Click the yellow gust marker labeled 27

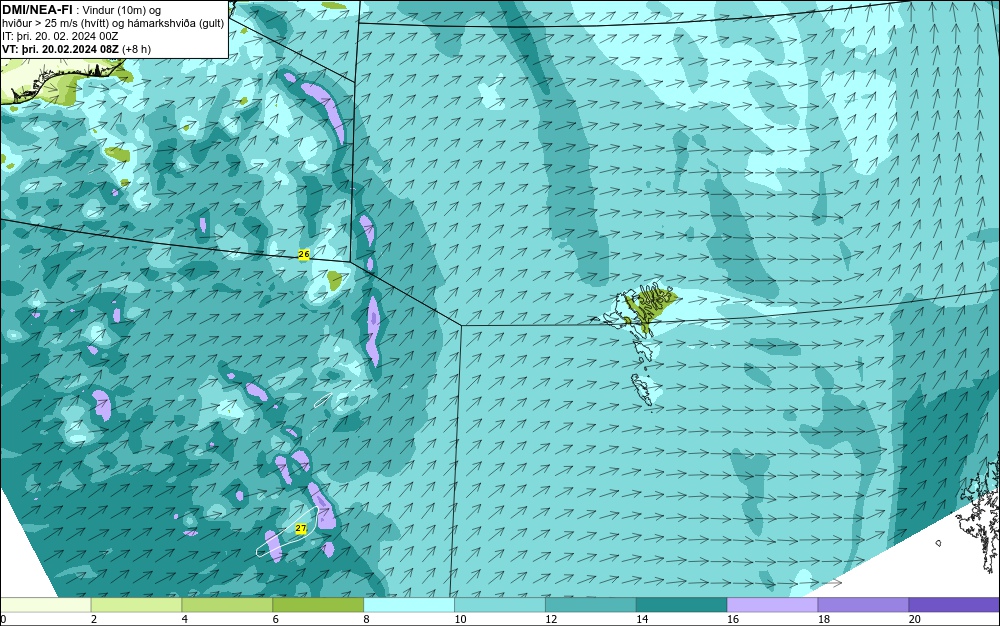point(302,528)
